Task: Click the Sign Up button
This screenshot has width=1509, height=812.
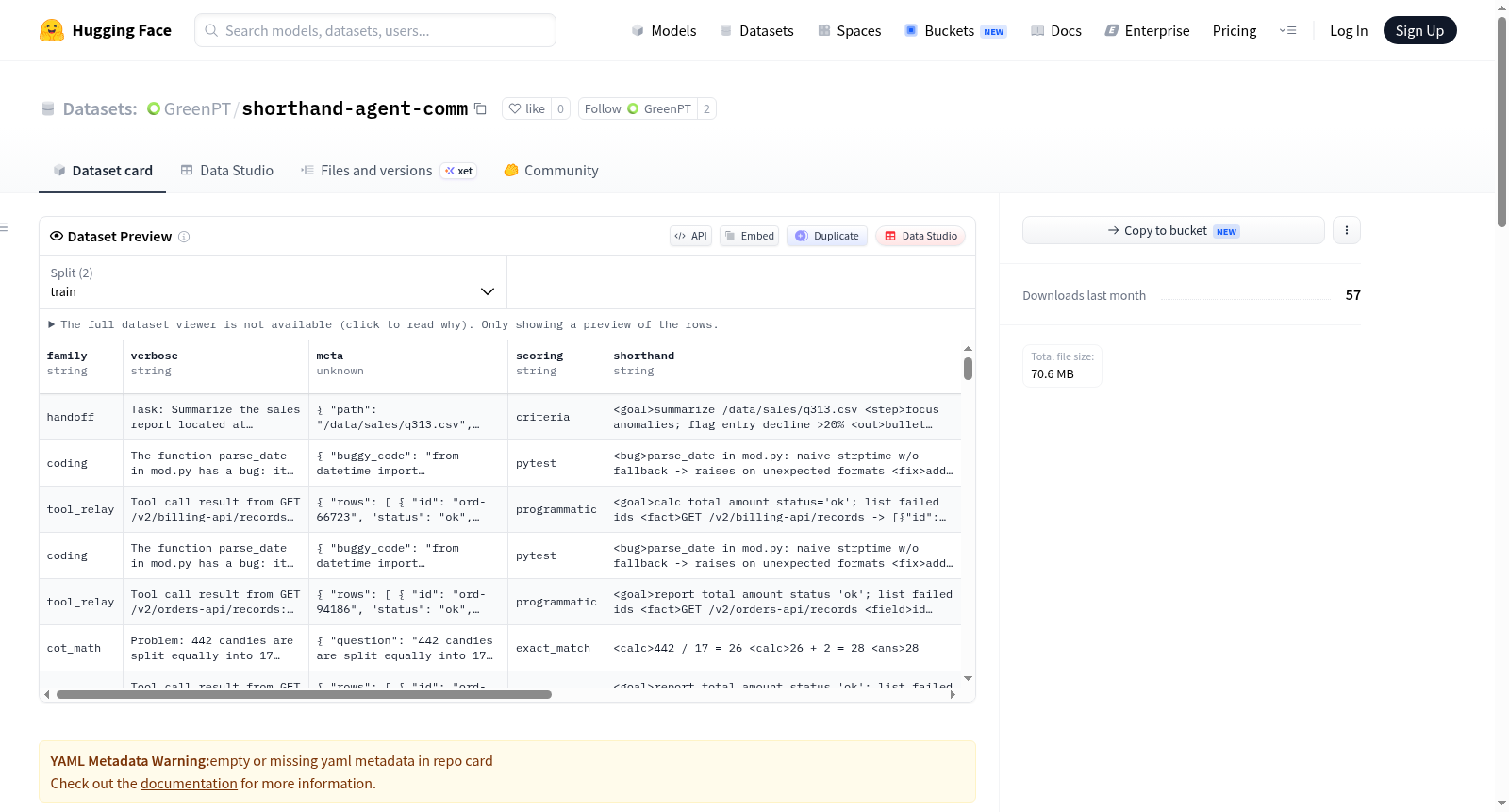Action: click(1419, 30)
